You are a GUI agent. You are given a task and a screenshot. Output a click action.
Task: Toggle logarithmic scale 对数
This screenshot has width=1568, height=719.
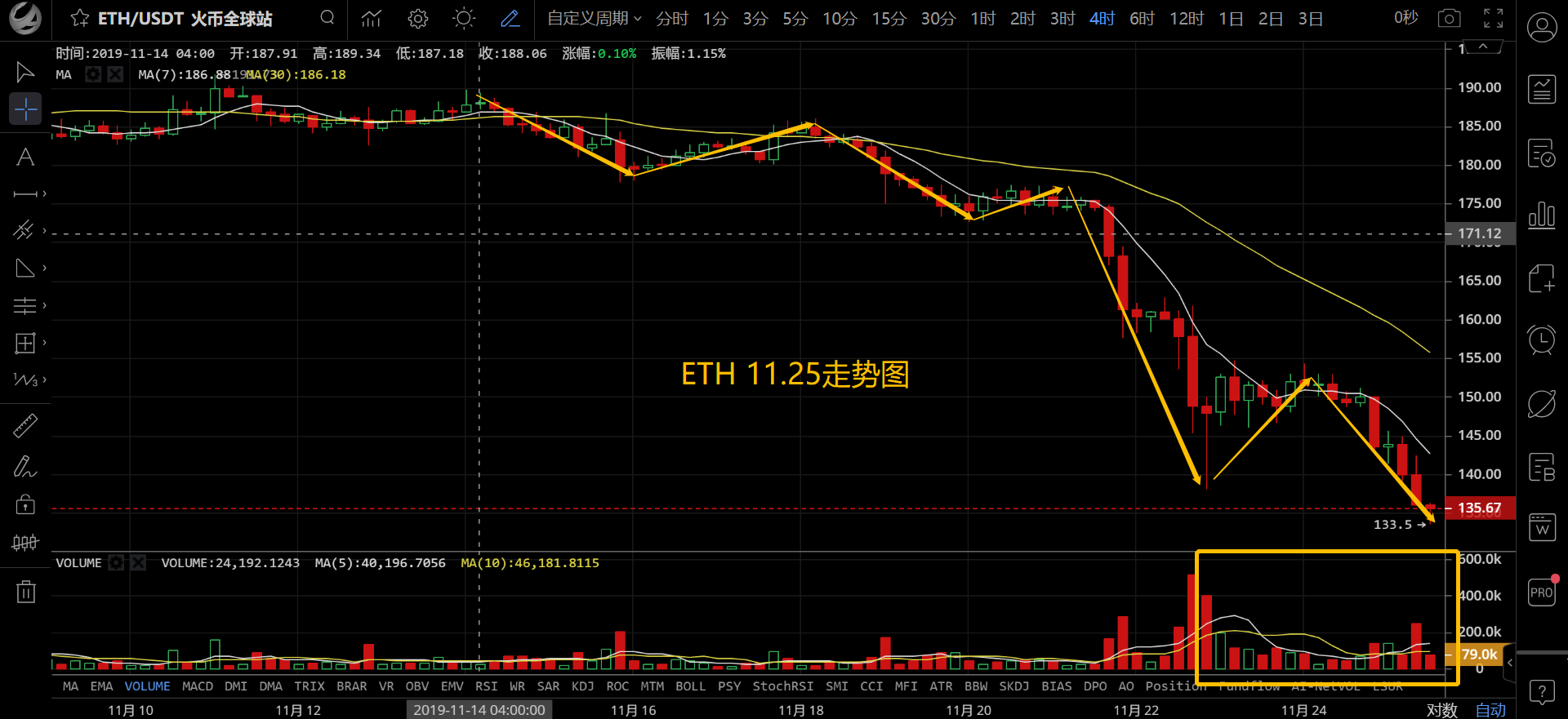[1442, 710]
